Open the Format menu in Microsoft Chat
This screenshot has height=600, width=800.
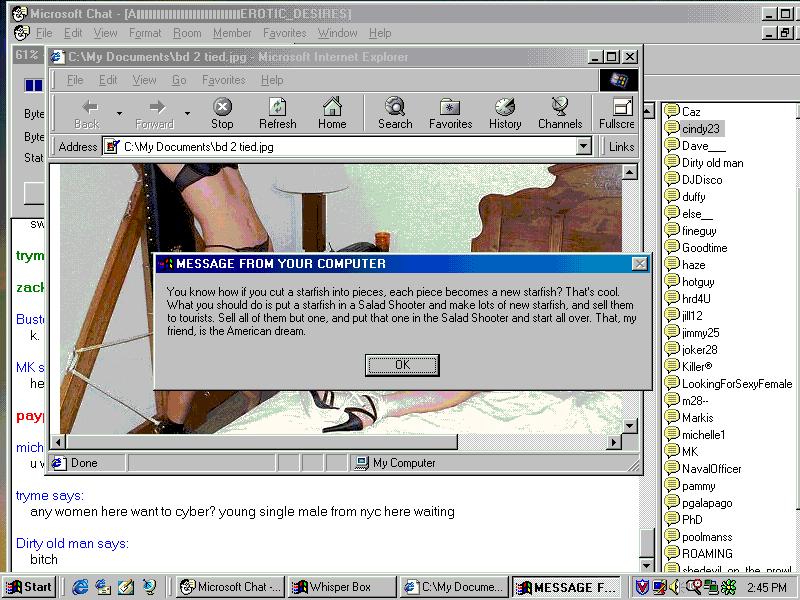[x=145, y=33]
